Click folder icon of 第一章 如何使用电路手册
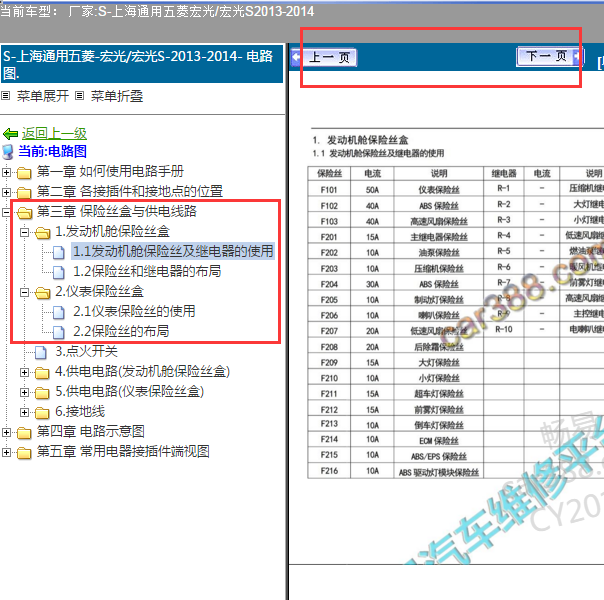This screenshot has width=604, height=600. pos(24,173)
